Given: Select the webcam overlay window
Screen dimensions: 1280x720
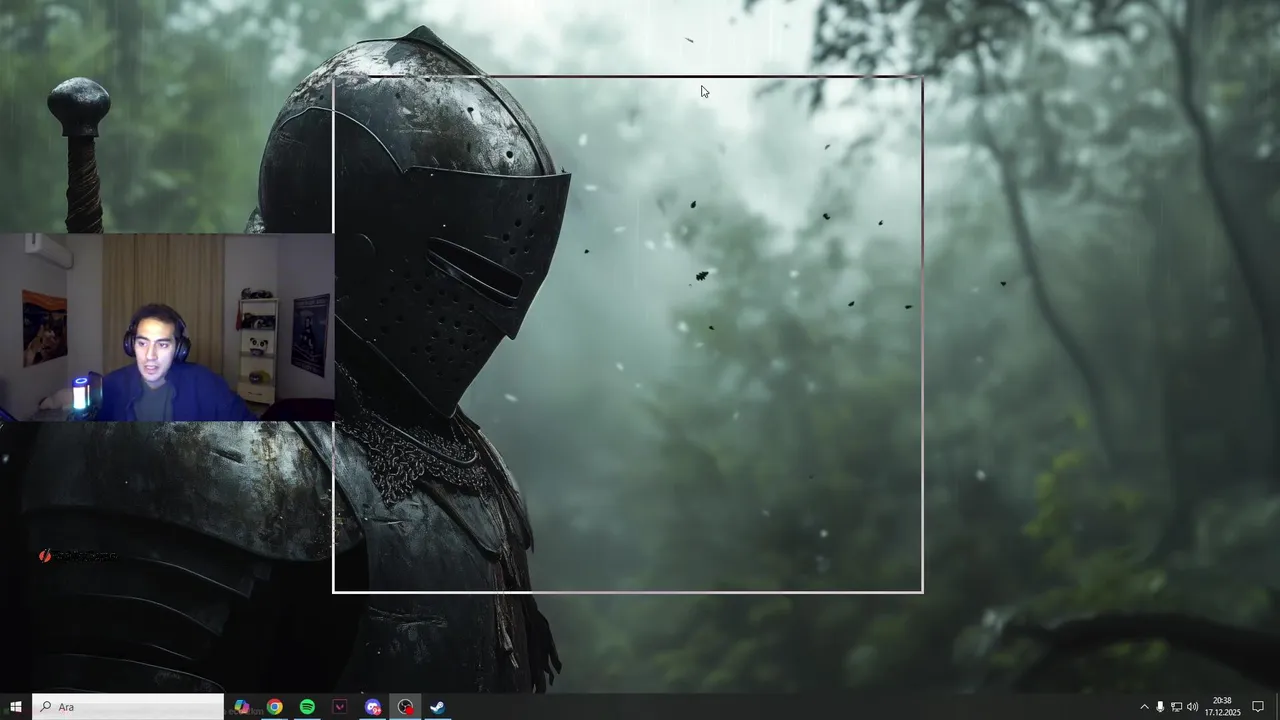Looking at the screenshot, I should click(x=167, y=327).
